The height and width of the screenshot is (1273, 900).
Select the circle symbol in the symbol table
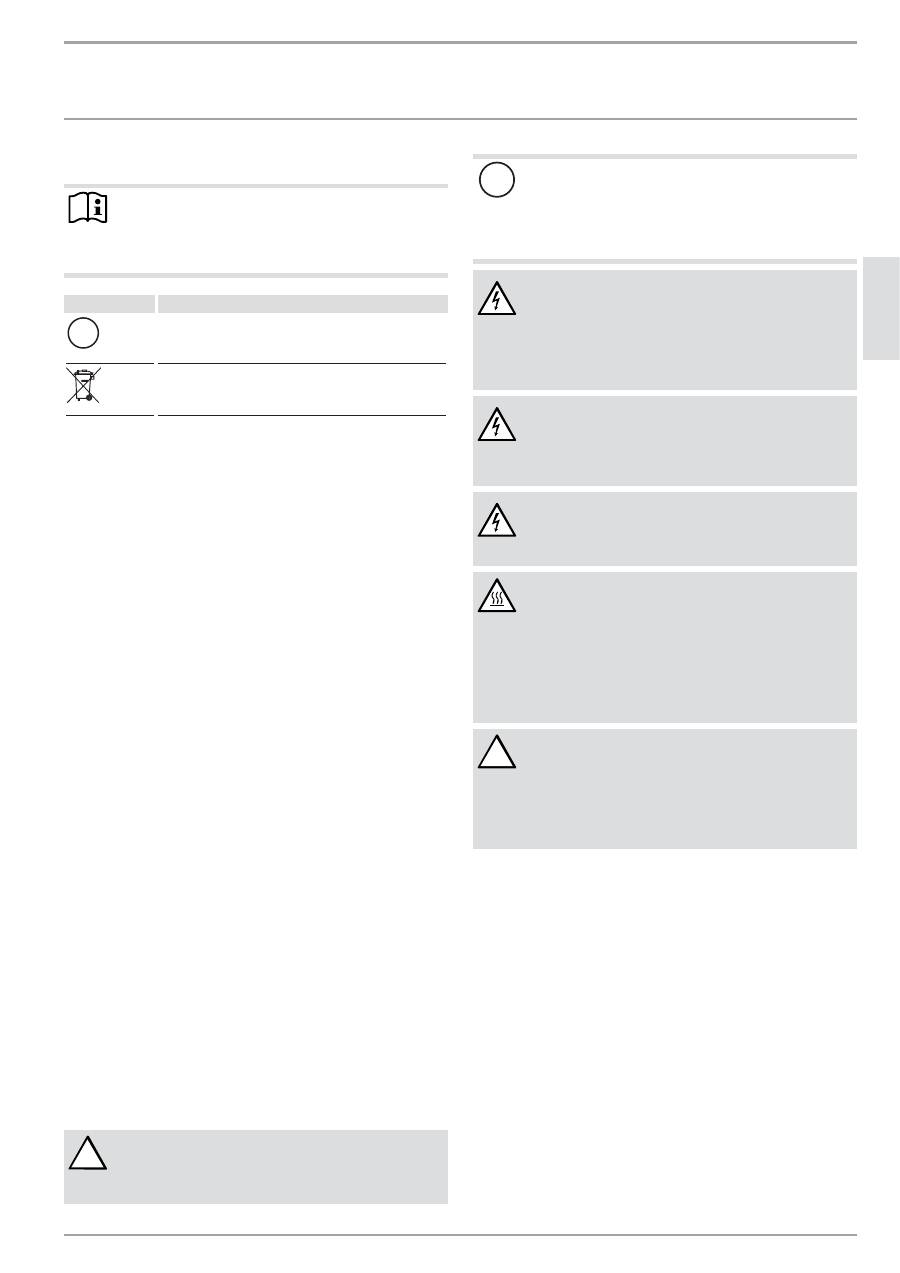click(84, 333)
